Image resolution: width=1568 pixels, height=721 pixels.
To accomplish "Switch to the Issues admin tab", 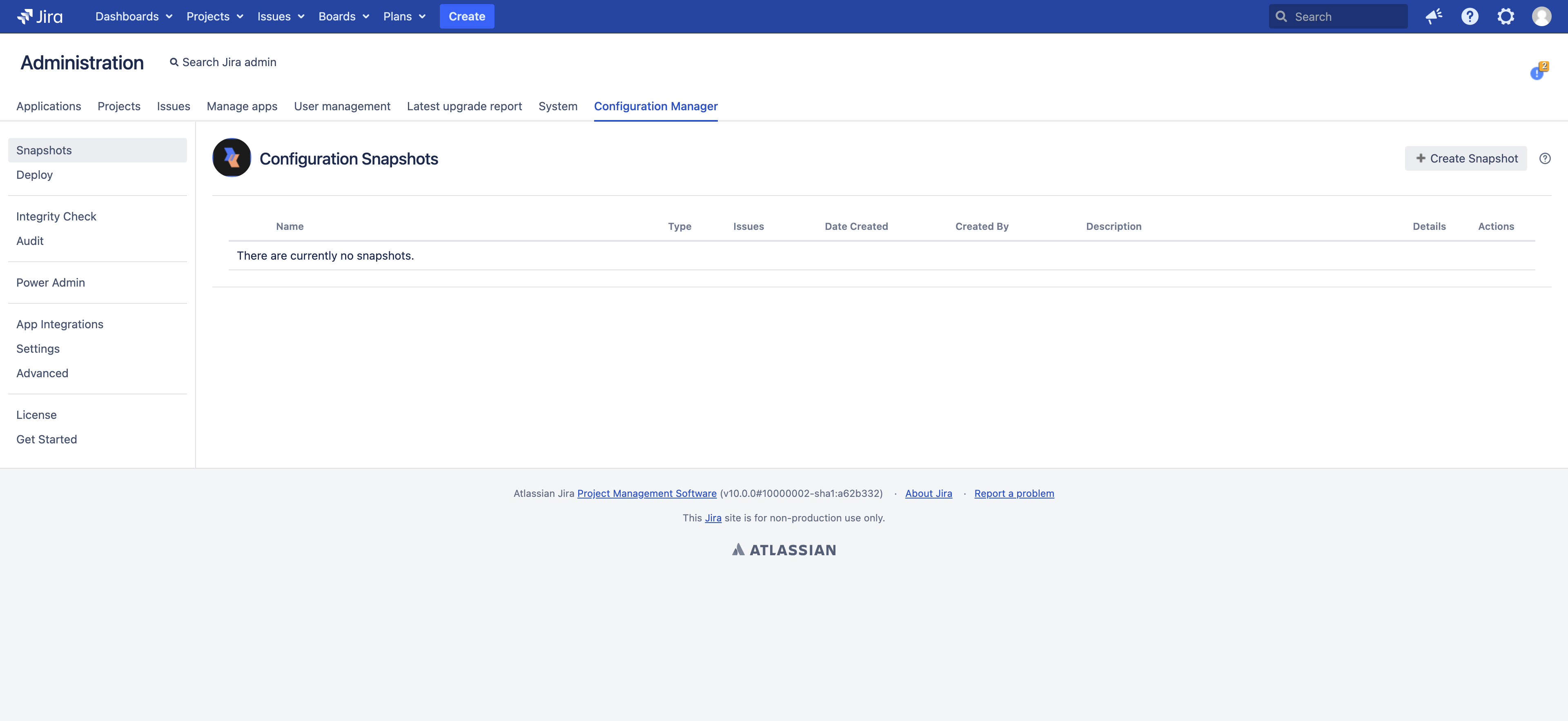I will tap(174, 107).
